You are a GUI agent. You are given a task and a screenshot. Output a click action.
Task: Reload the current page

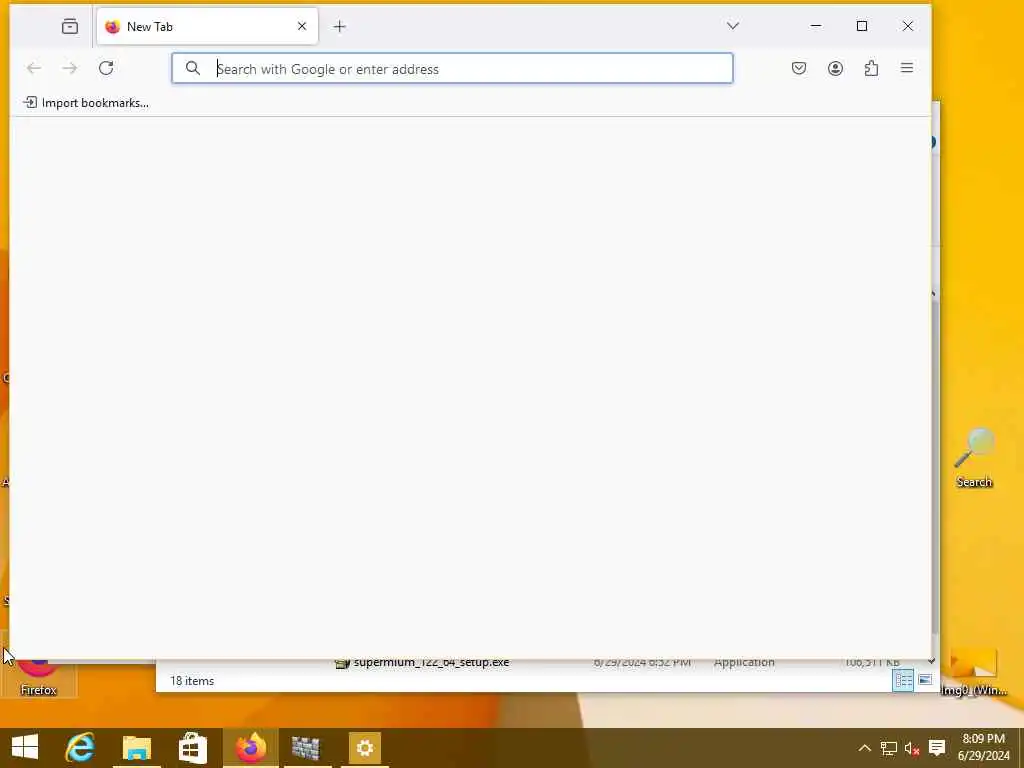click(x=106, y=68)
